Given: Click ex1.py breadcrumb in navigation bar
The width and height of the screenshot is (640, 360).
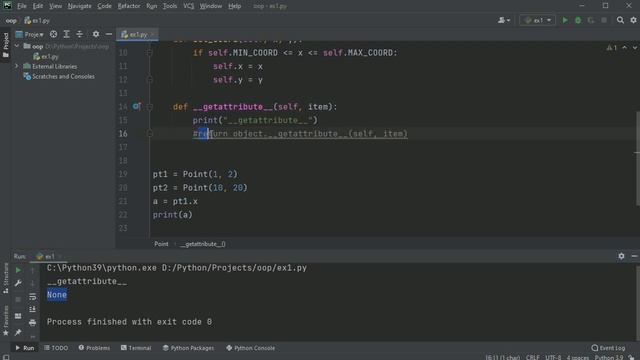Looking at the screenshot, I should [37, 20].
